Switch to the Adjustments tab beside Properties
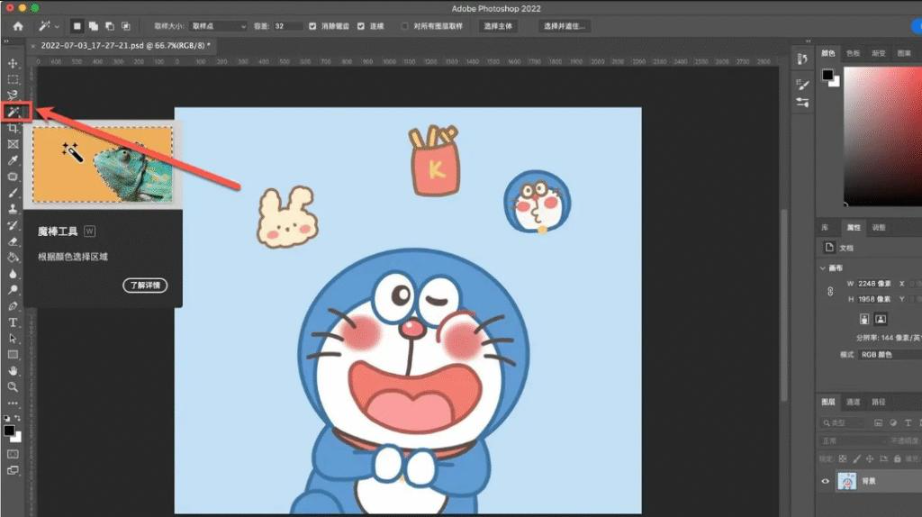922x517 pixels. click(x=878, y=228)
